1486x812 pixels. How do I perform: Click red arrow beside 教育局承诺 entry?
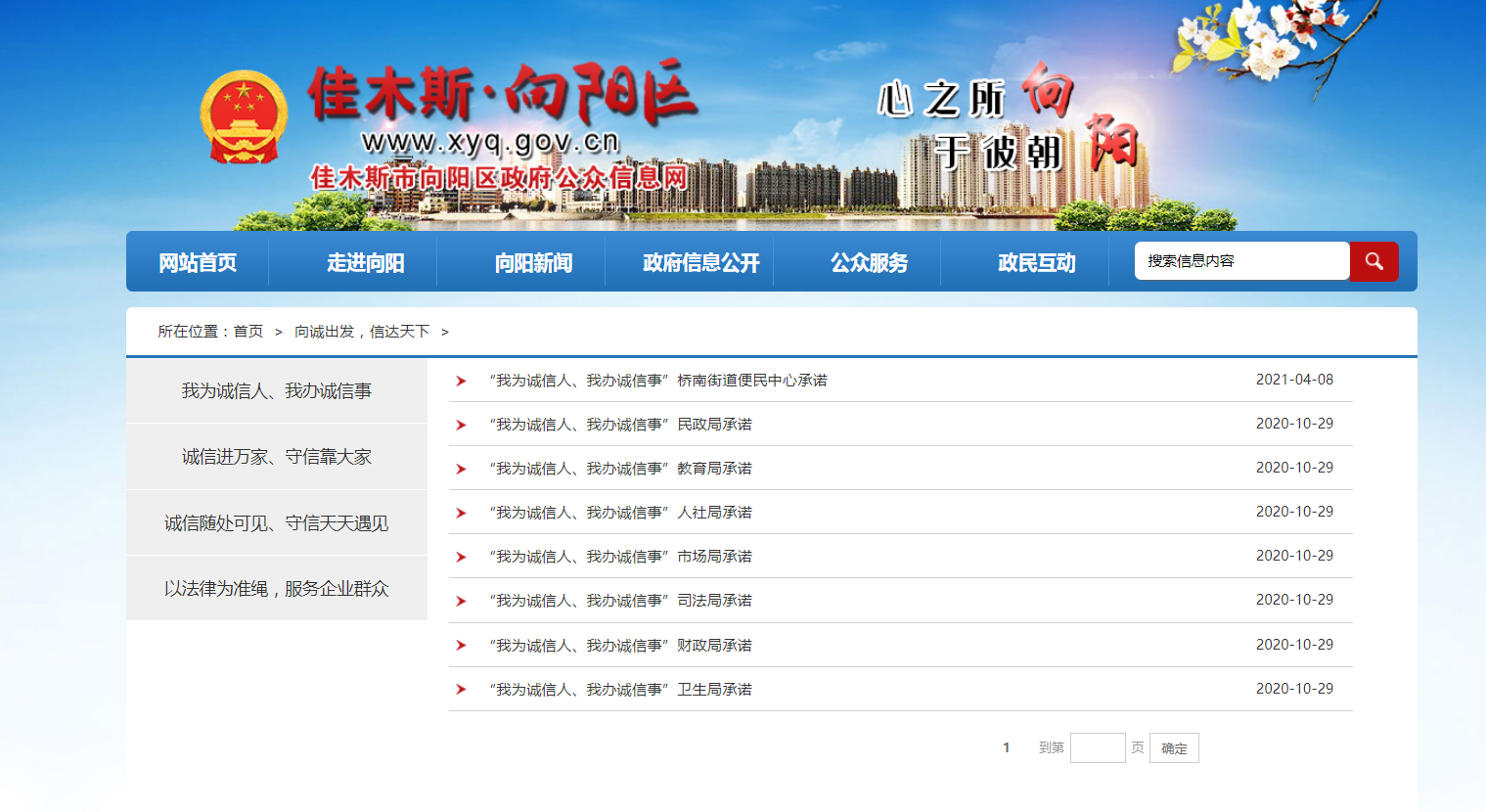461,469
